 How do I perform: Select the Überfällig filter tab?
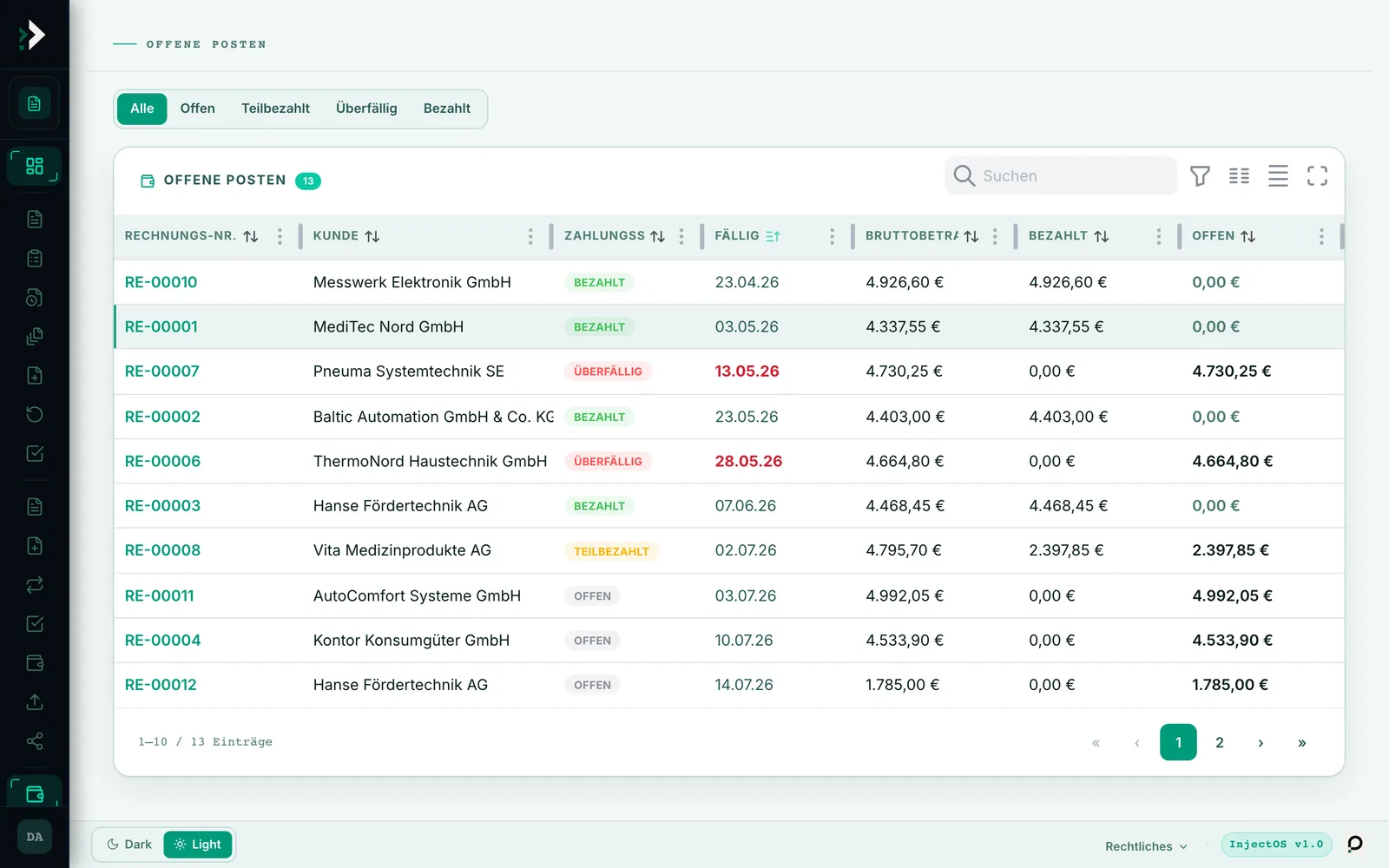[366, 108]
